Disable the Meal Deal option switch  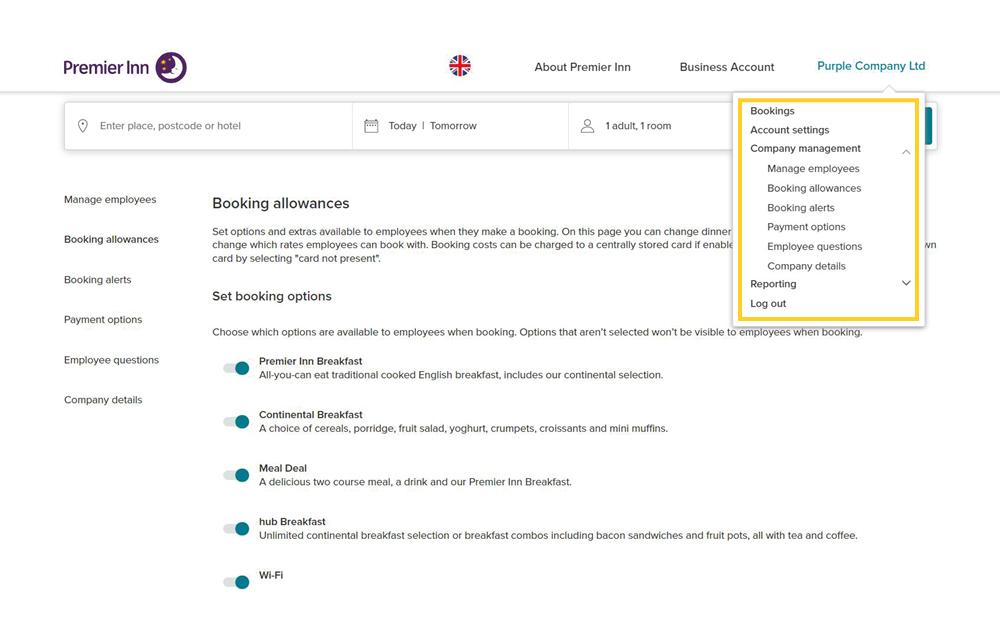pyautogui.click(x=237, y=475)
